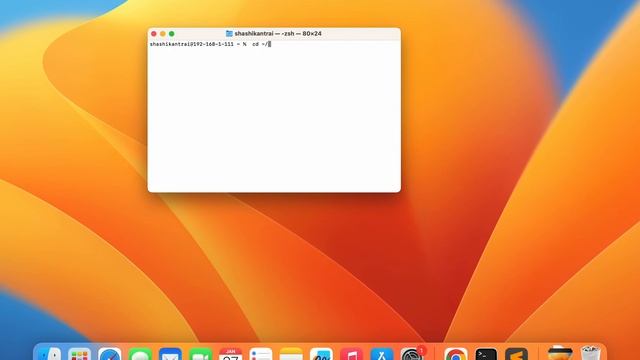Viewport: 640px width, 360px height.
Task: Launch Safari from the Dock
Action: click(x=110, y=354)
